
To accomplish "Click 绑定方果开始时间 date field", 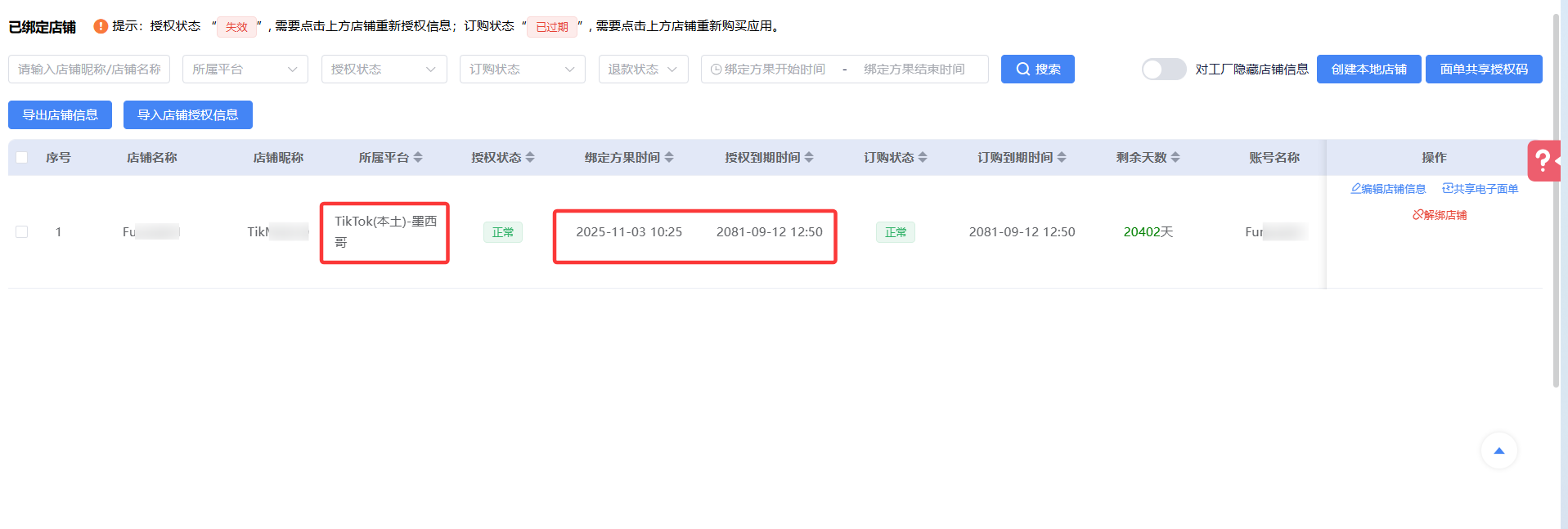I will coord(774,69).
